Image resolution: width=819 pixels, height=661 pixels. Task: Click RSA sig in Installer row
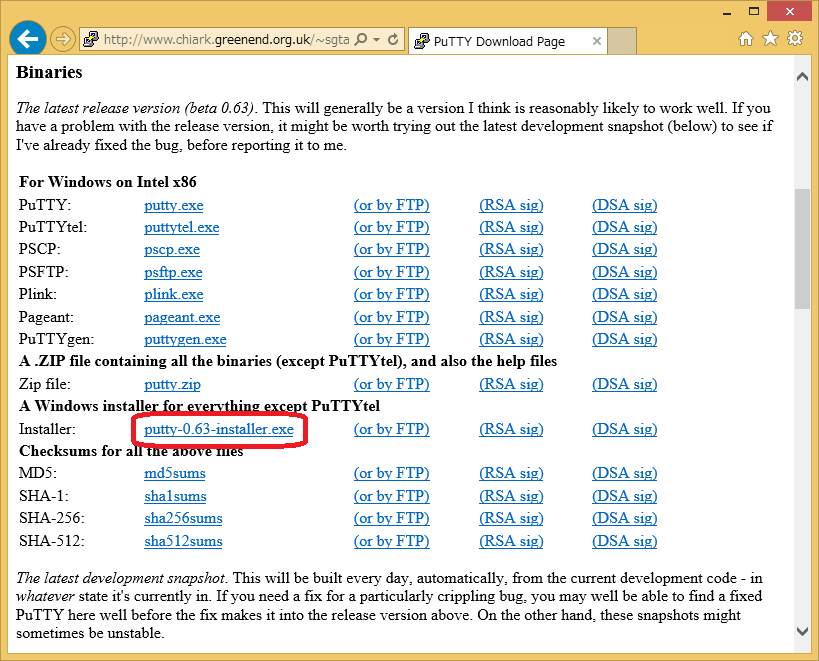coord(511,429)
